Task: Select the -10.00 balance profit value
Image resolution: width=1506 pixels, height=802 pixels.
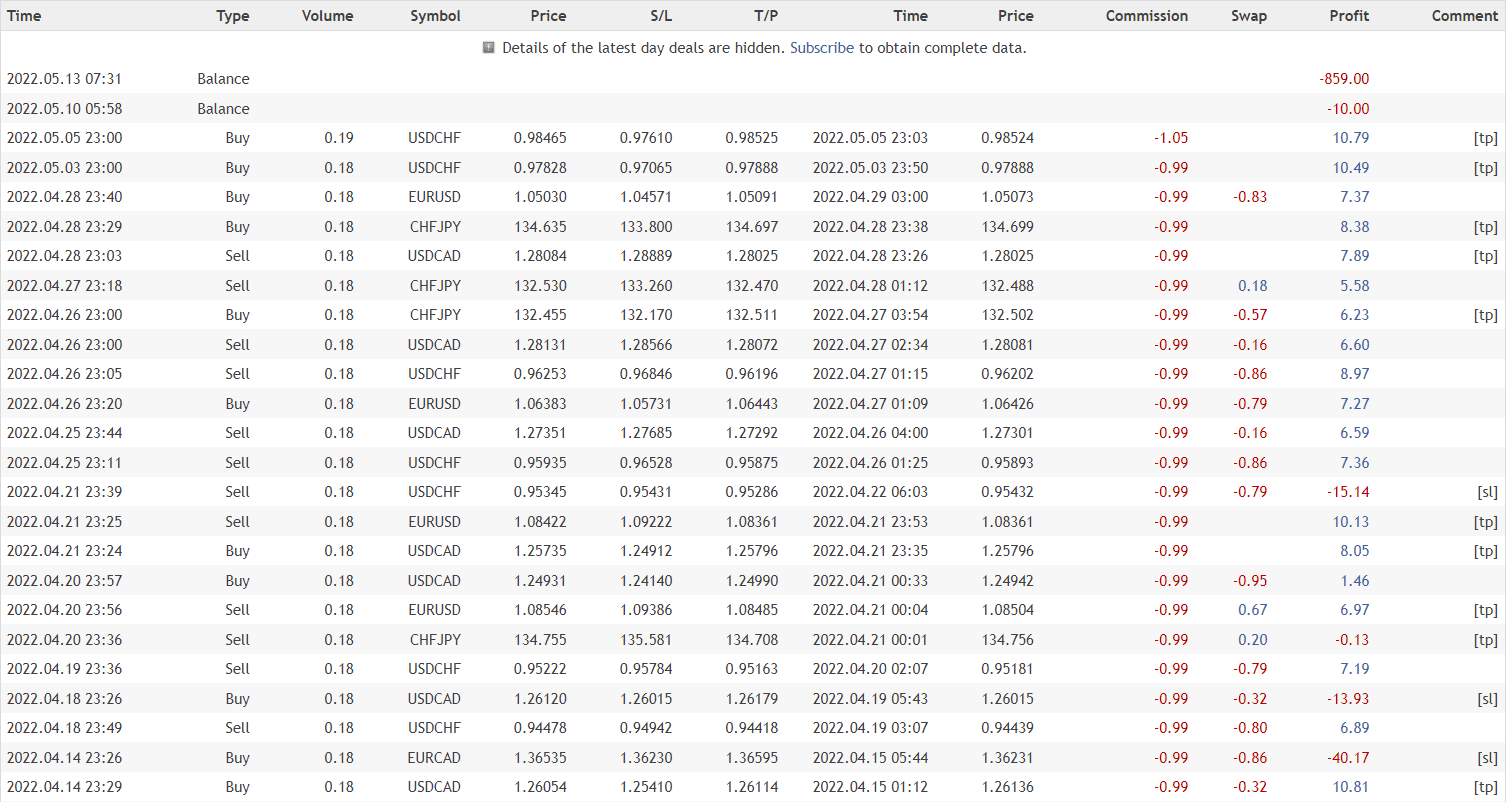Action: (1348, 109)
